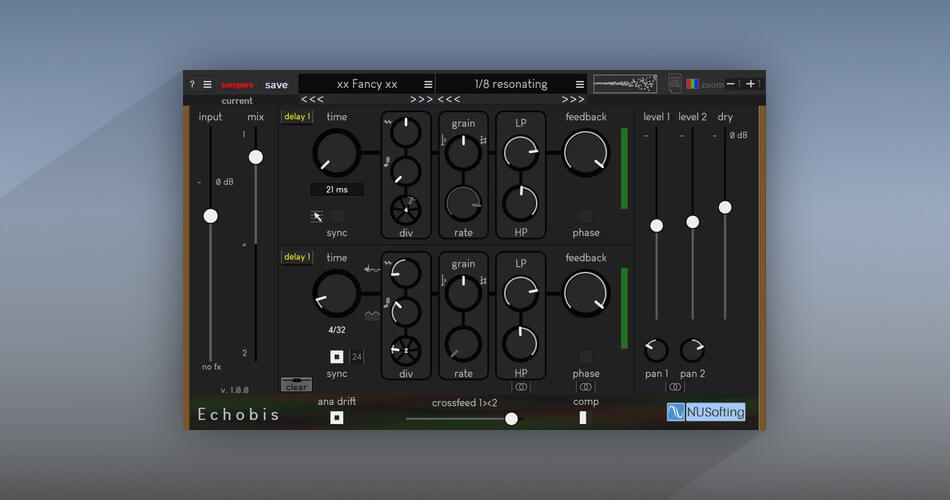The height and width of the screenshot is (500, 950).
Task: Click the top delay time knob
Action: click(336, 152)
